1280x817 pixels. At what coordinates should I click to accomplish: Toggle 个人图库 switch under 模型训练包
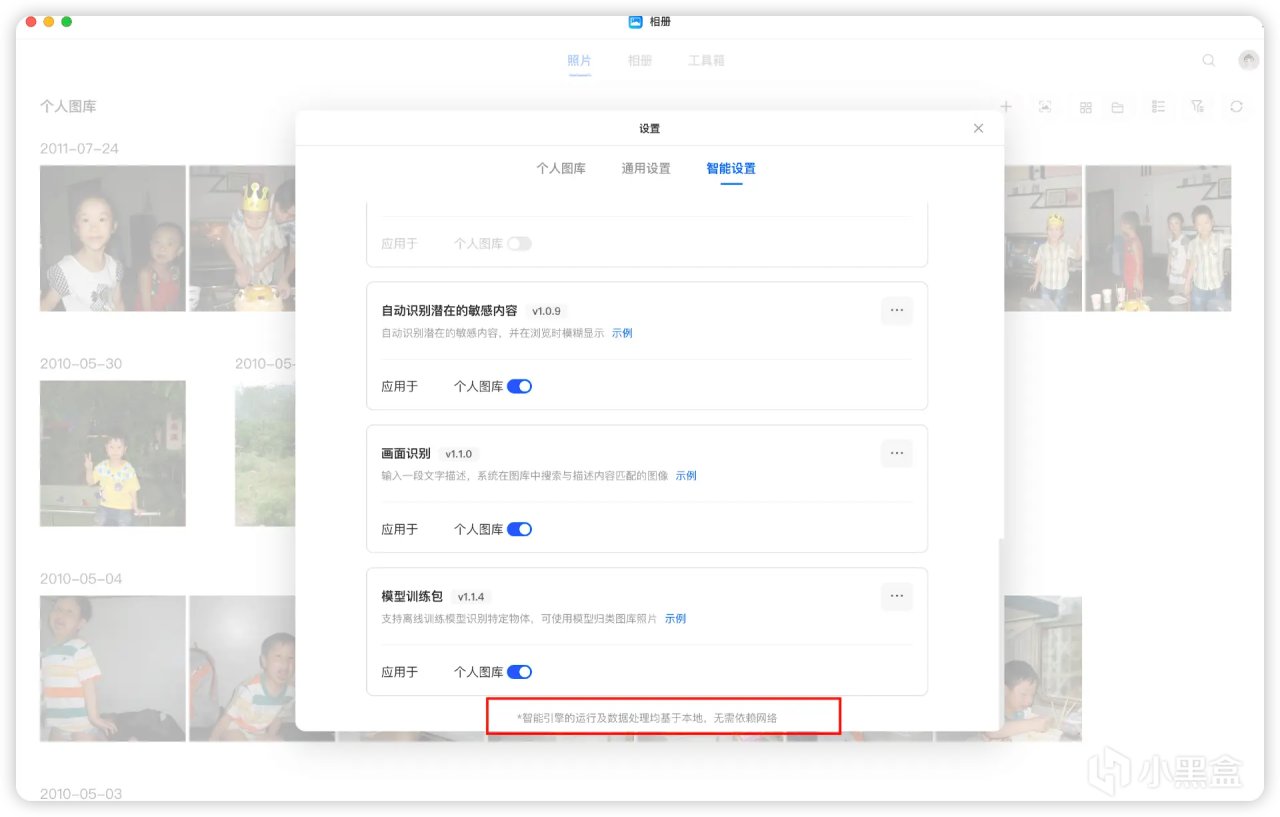pyautogui.click(x=519, y=672)
